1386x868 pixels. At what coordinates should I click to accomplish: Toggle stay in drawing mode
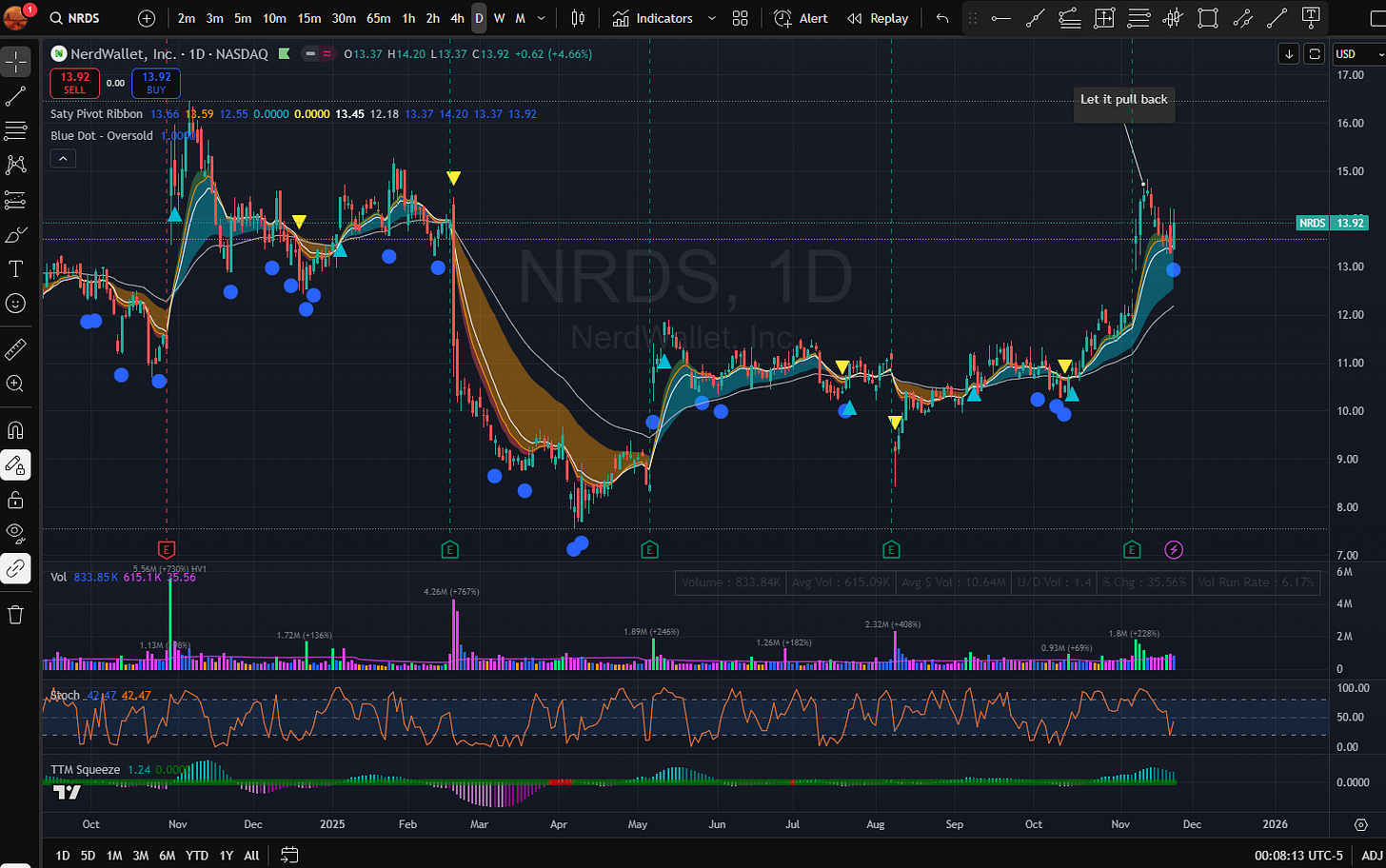[x=15, y=465]
